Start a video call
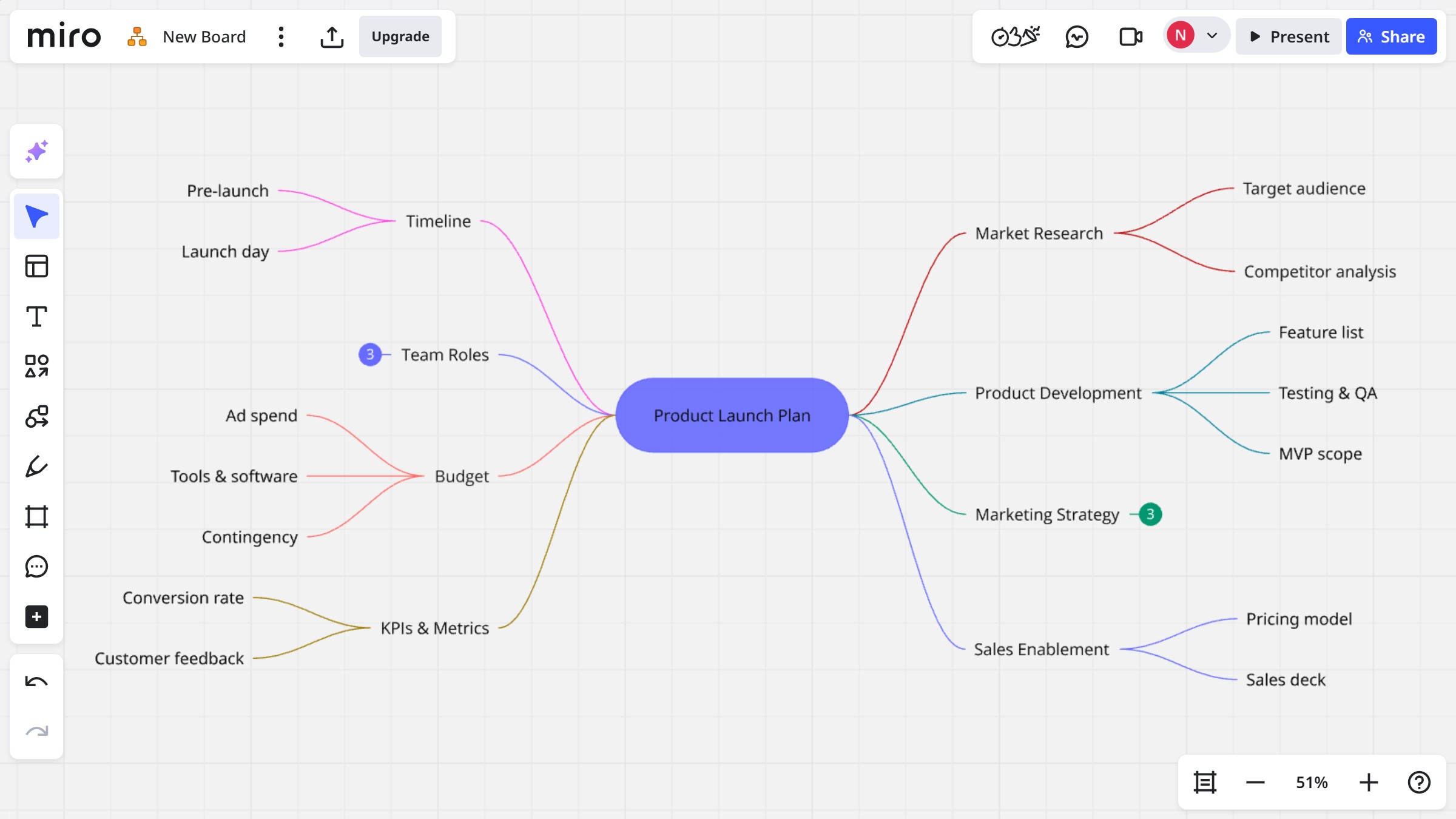Viewport: 1456px width, 819px height. coord(1131,37)
